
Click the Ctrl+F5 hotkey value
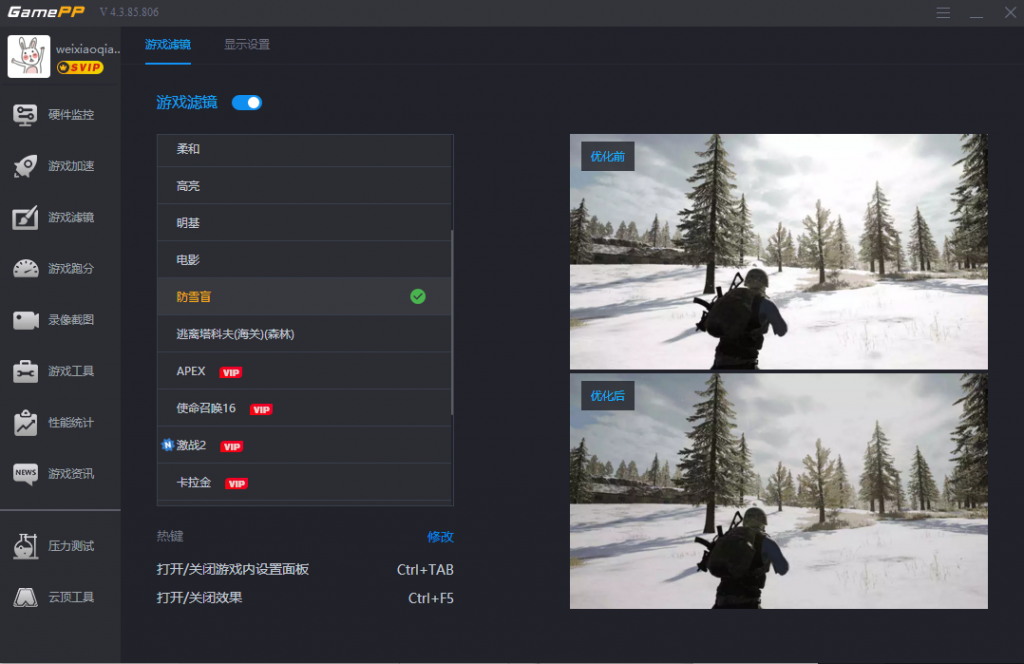tap(430, 598)
